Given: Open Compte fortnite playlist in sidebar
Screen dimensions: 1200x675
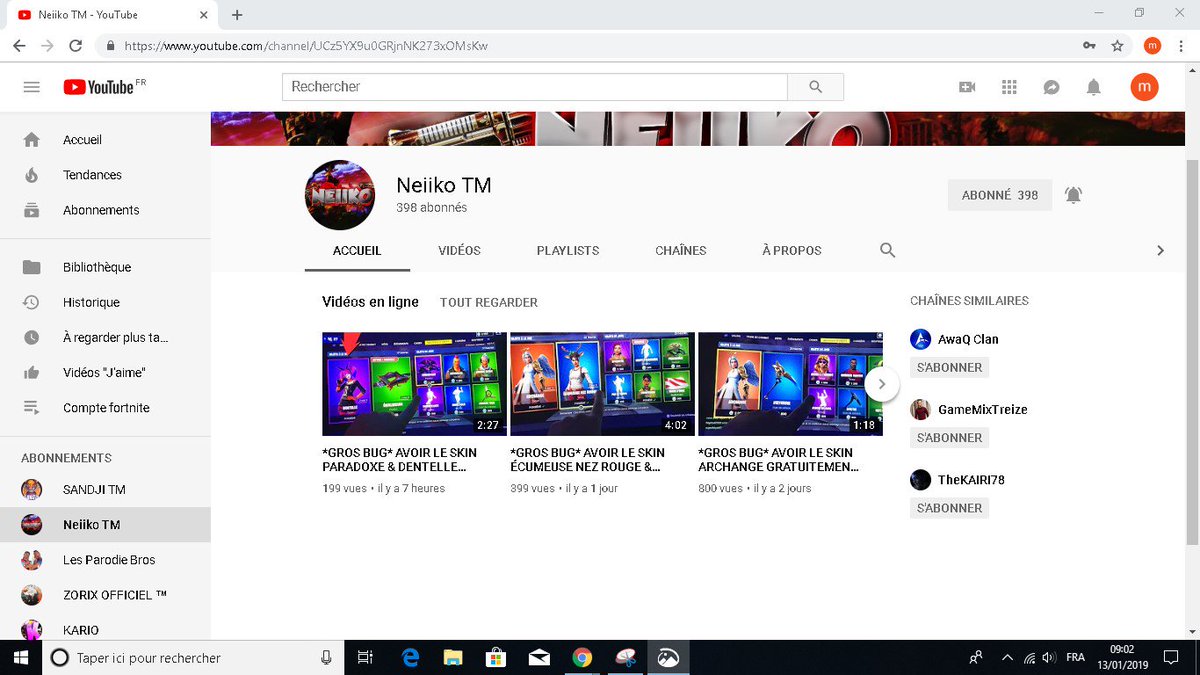Looking at the screenshot, I should point(105,408).
